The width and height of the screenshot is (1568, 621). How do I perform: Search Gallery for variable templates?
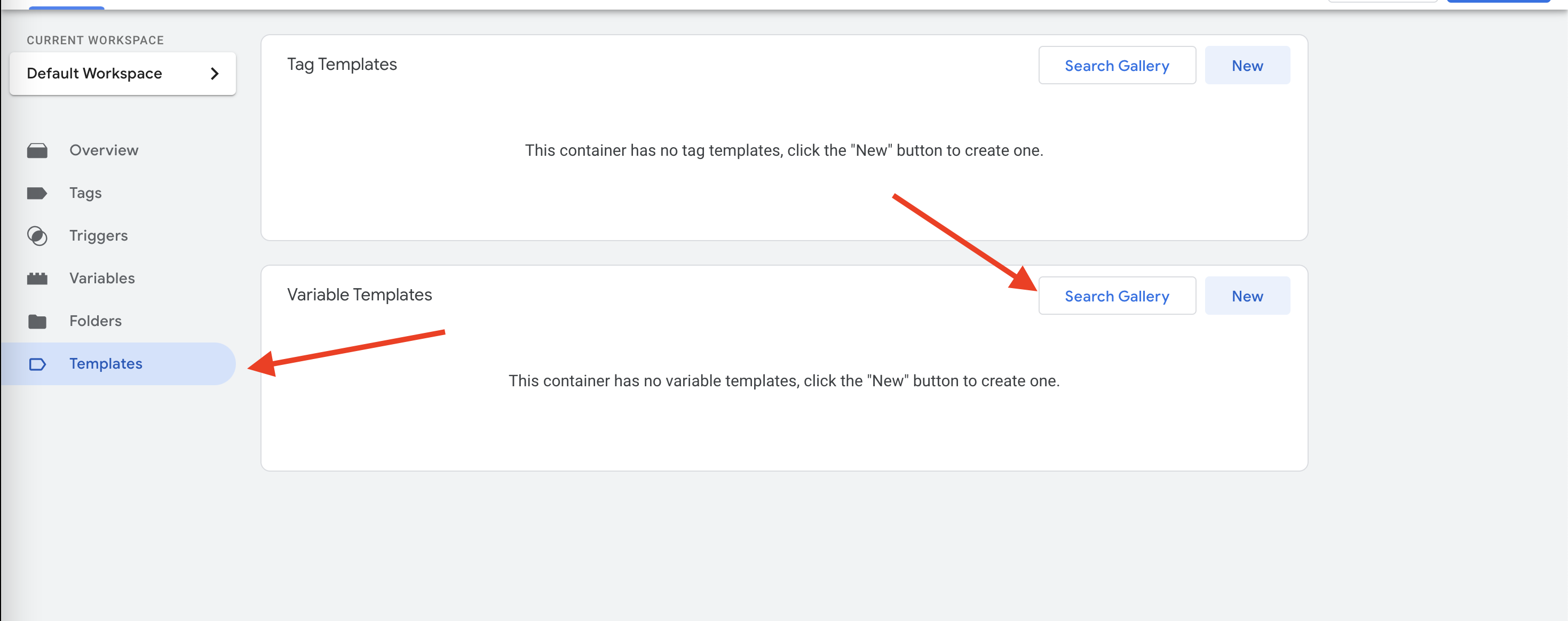pos(1116,296)
